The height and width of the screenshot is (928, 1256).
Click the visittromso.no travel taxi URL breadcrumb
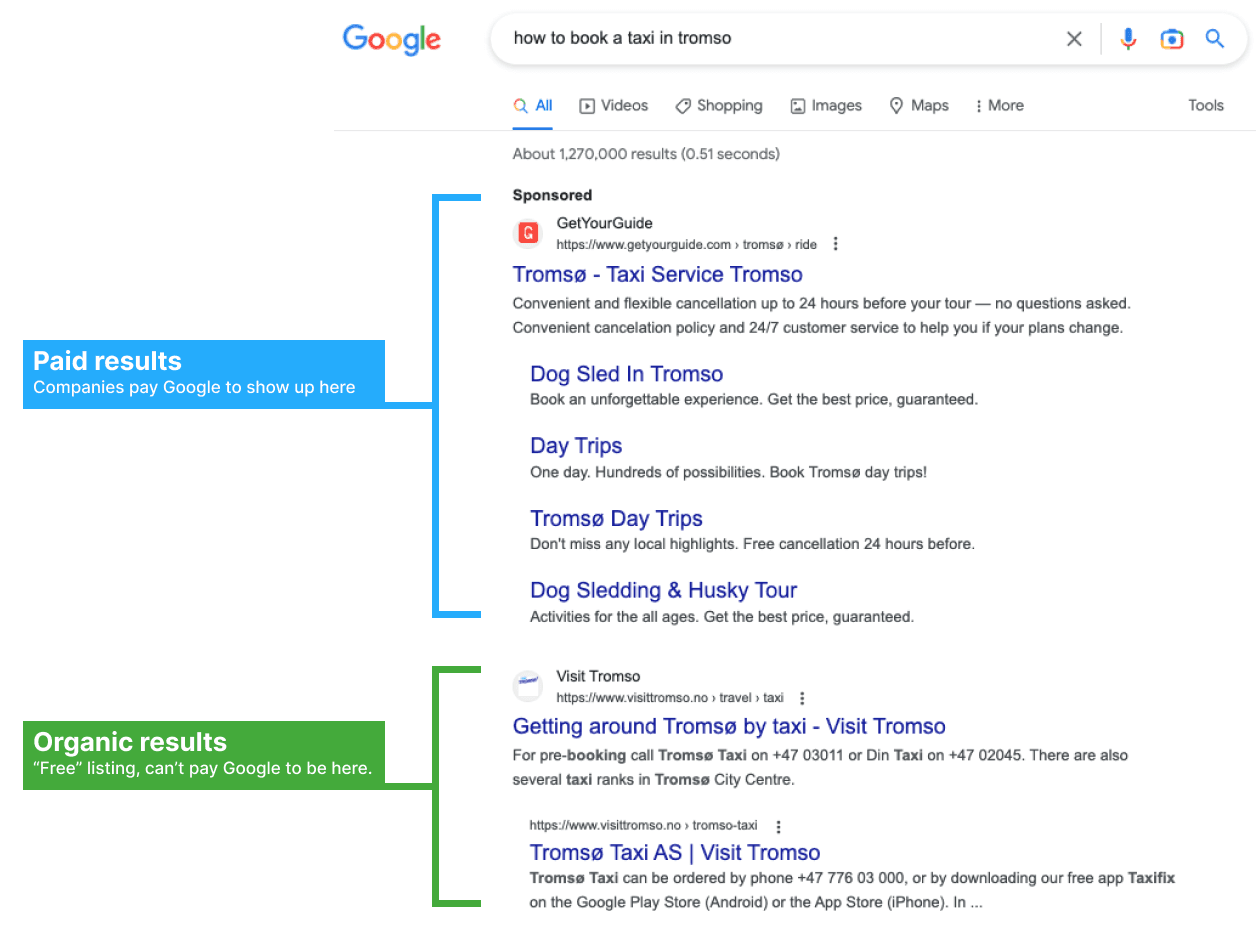670,698
